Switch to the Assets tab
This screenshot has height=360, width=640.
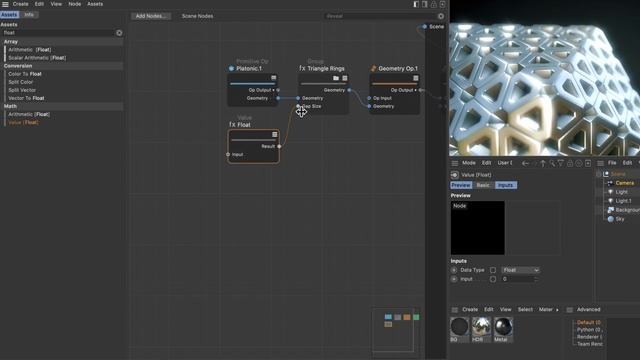click(x=9, y=15)
